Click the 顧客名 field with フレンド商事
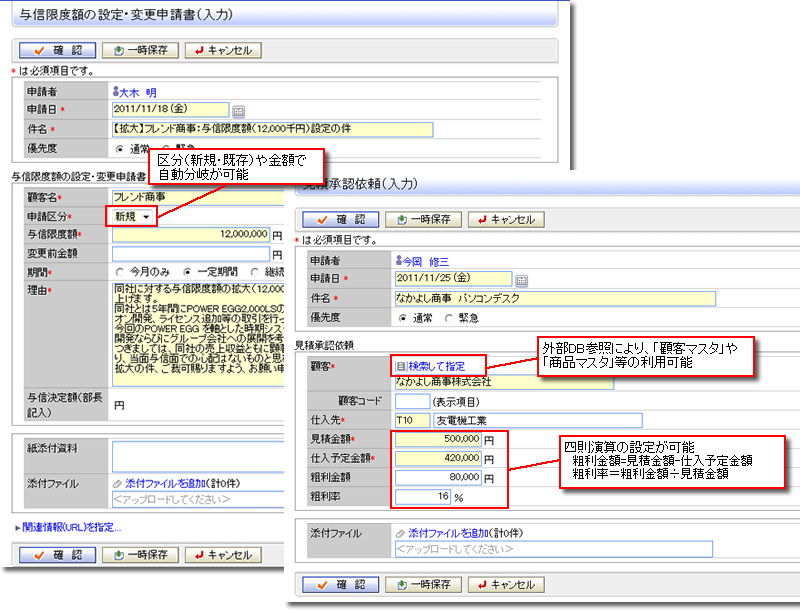The height and width of the screenshot is (610, 800). point(198,197)
